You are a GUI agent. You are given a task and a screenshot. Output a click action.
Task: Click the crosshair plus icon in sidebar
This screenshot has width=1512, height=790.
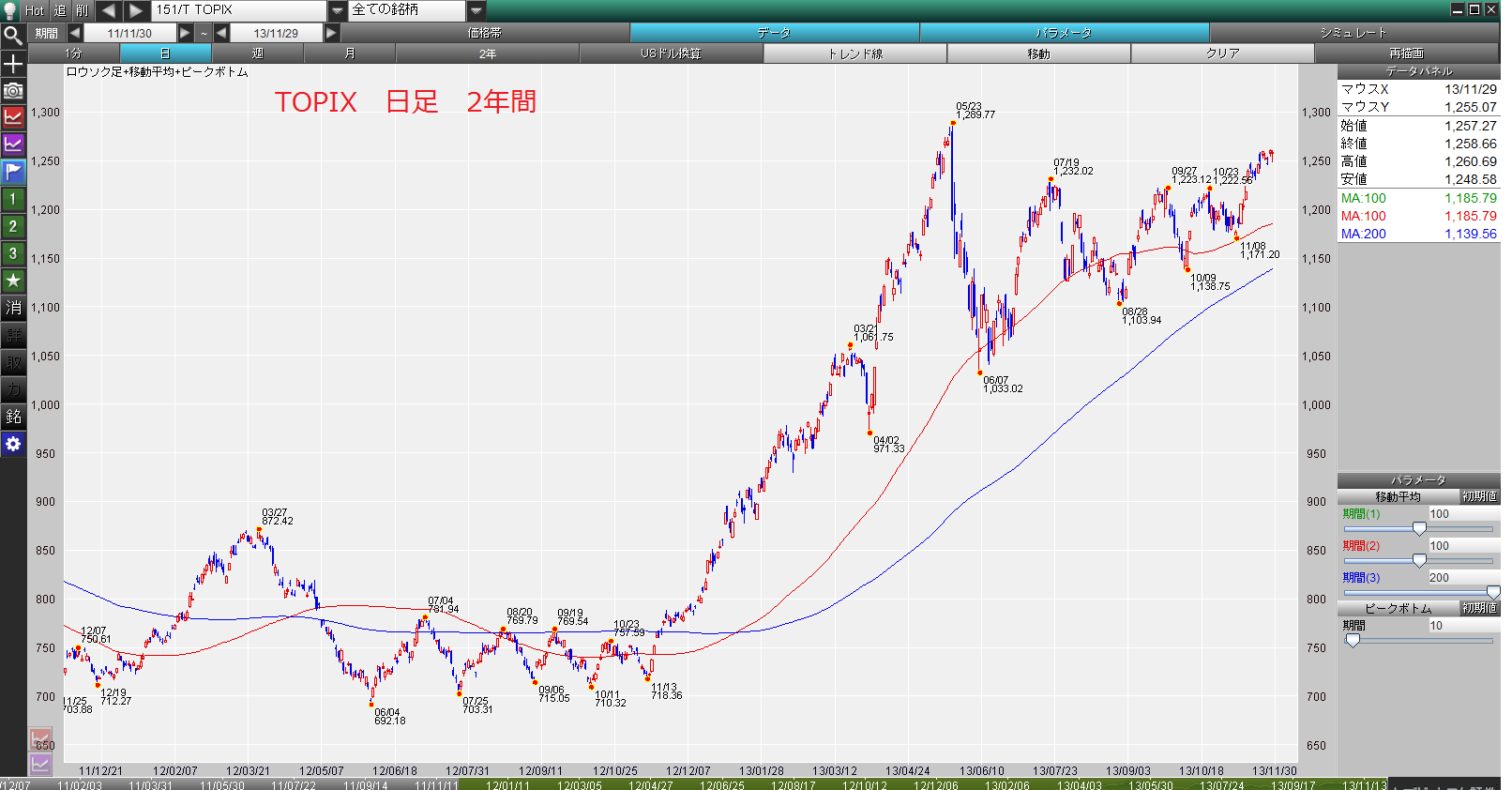click(x=13, y=64)
